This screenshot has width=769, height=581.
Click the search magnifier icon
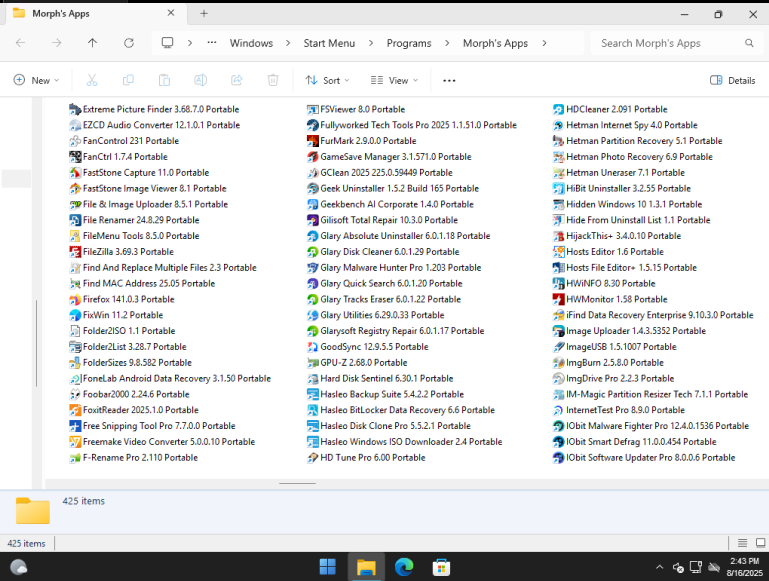coord(749,43)
